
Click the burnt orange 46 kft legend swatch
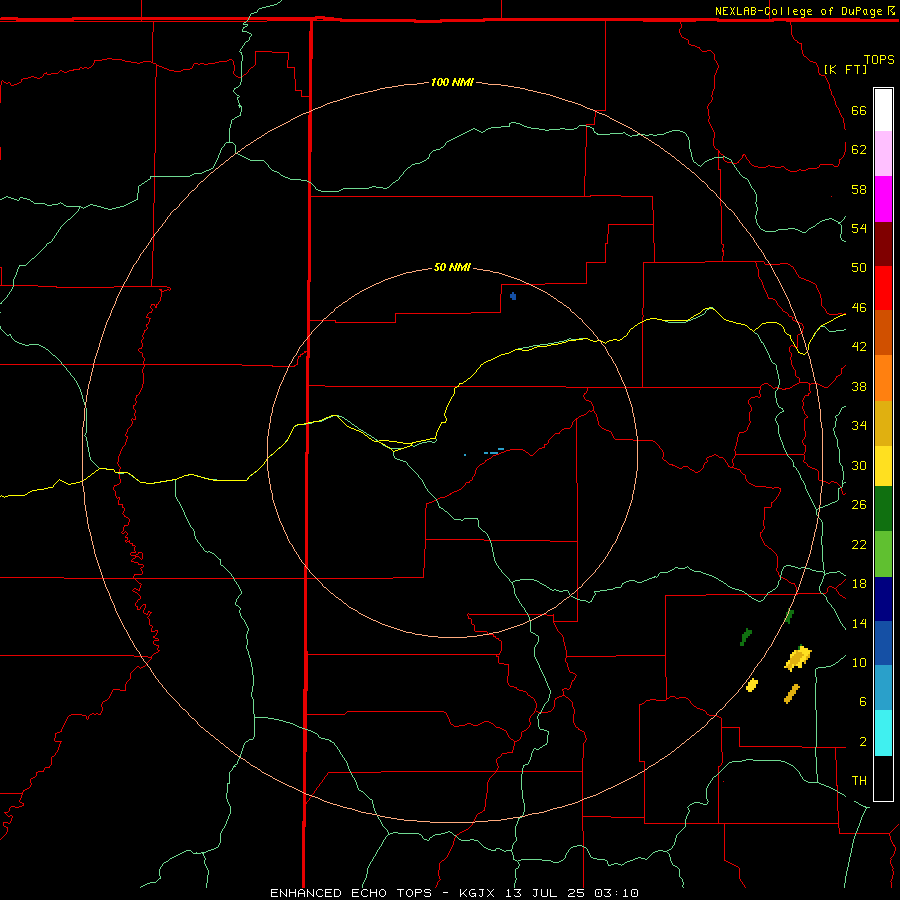pos(883,333)
